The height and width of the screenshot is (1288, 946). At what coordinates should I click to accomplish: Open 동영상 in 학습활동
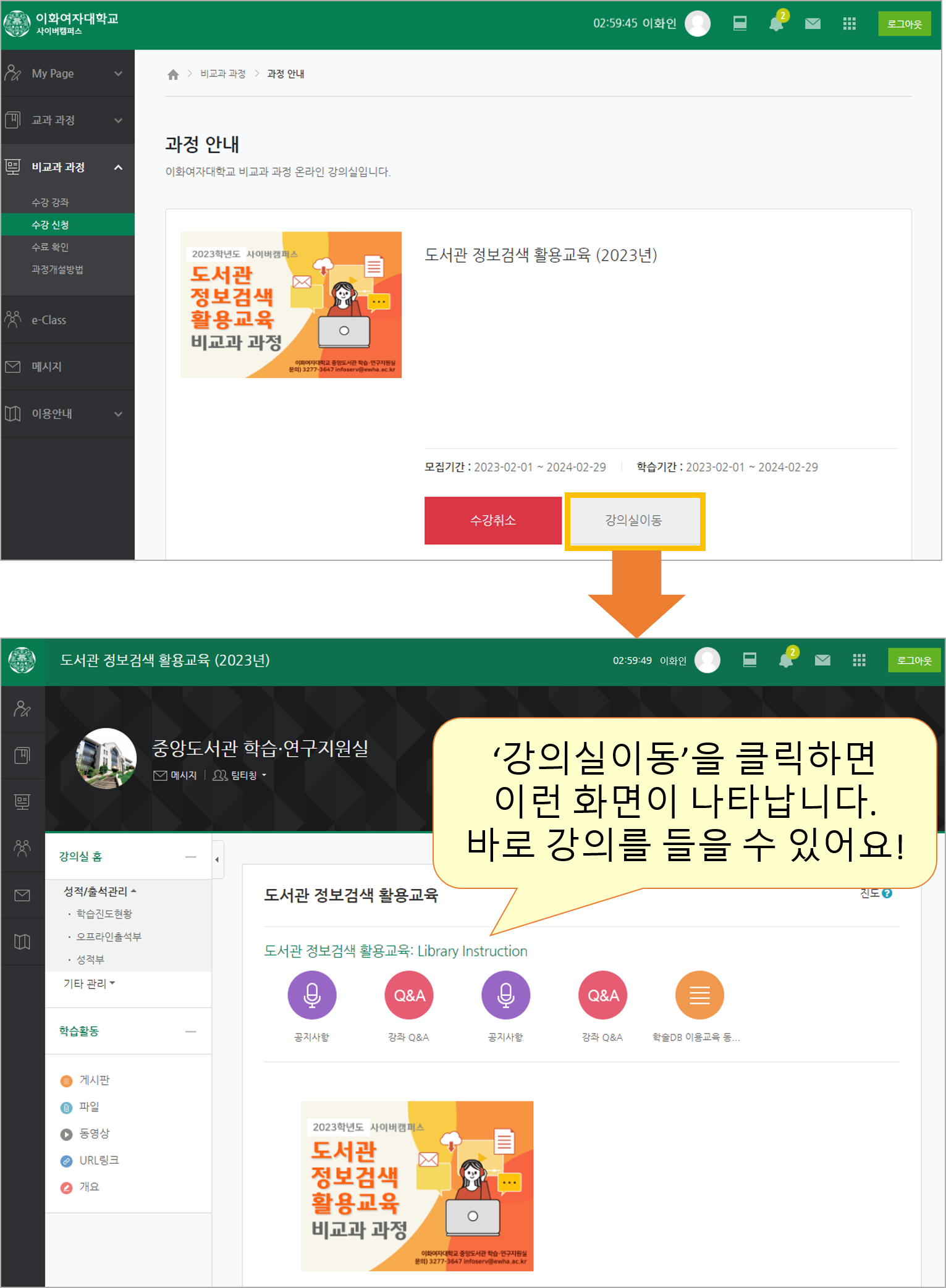(x=85, y=1134)
